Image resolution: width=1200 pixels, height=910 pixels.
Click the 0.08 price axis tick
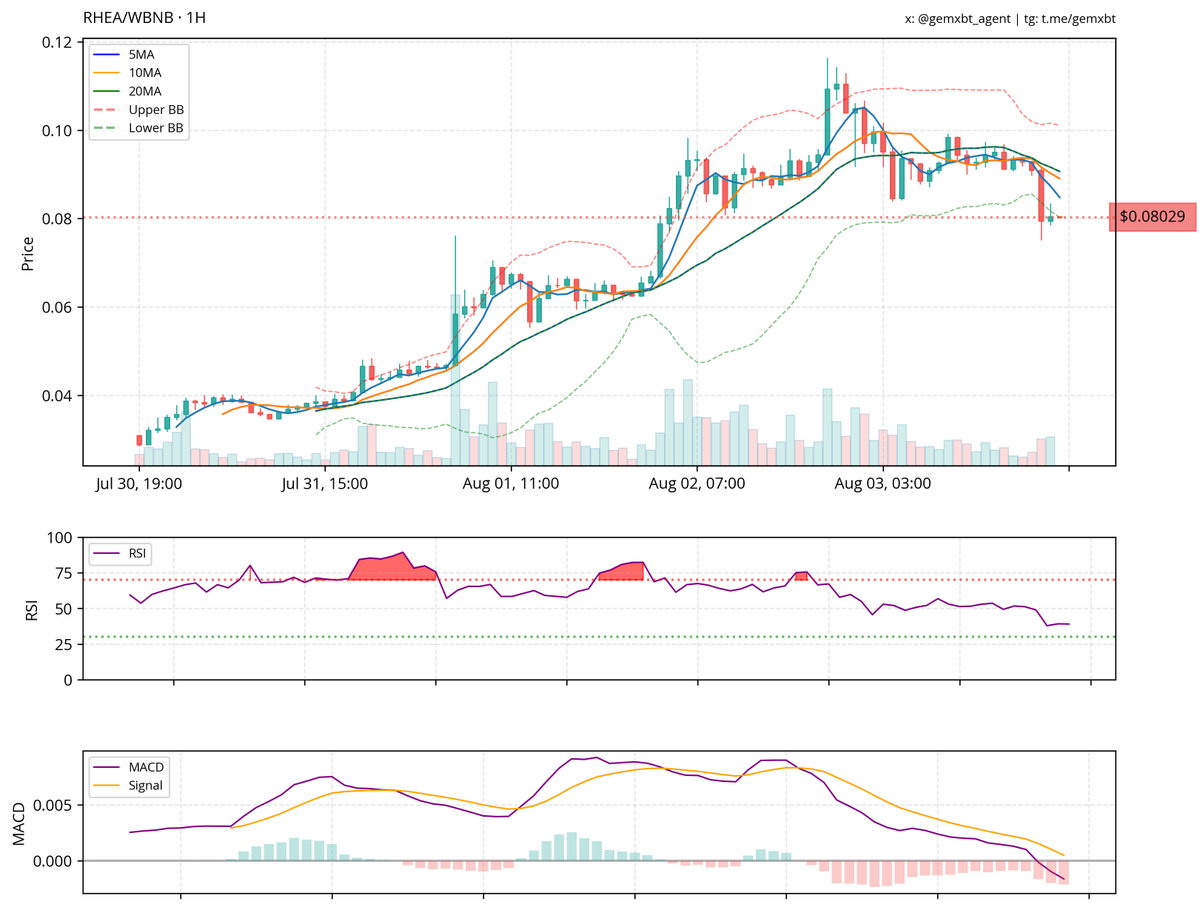56,218
